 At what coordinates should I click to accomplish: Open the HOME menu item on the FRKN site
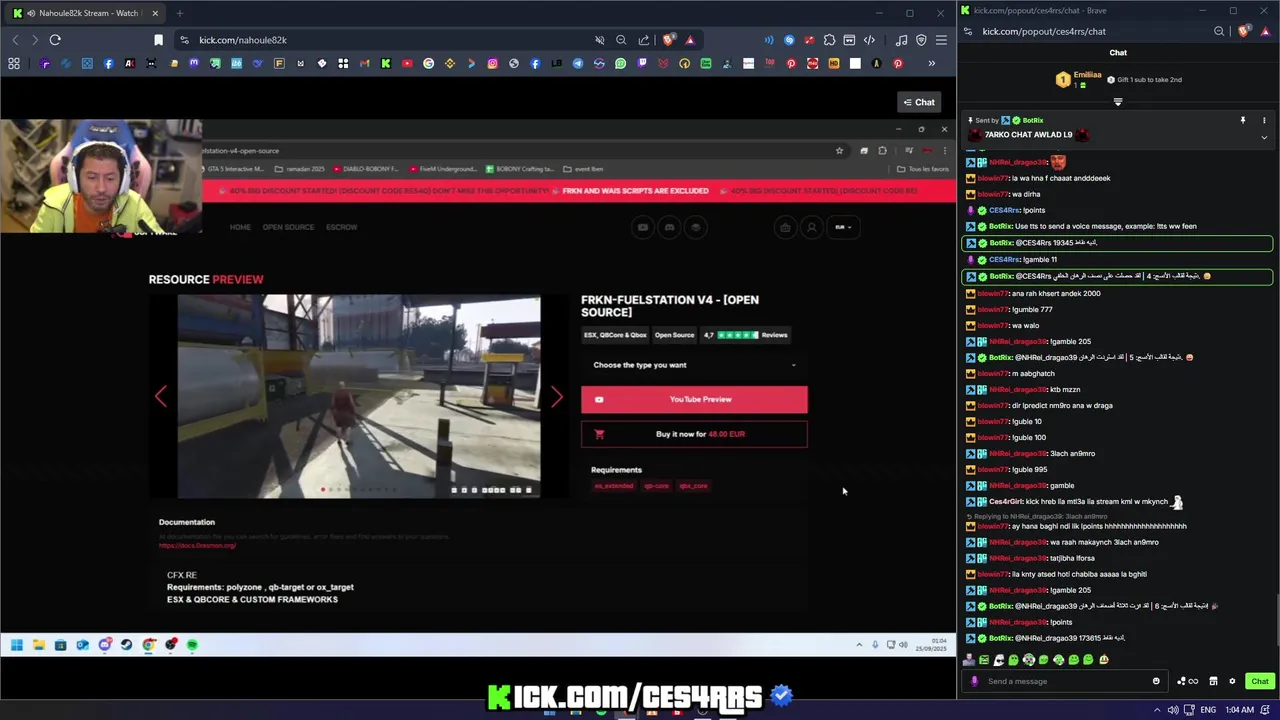(x=240, y=227)
